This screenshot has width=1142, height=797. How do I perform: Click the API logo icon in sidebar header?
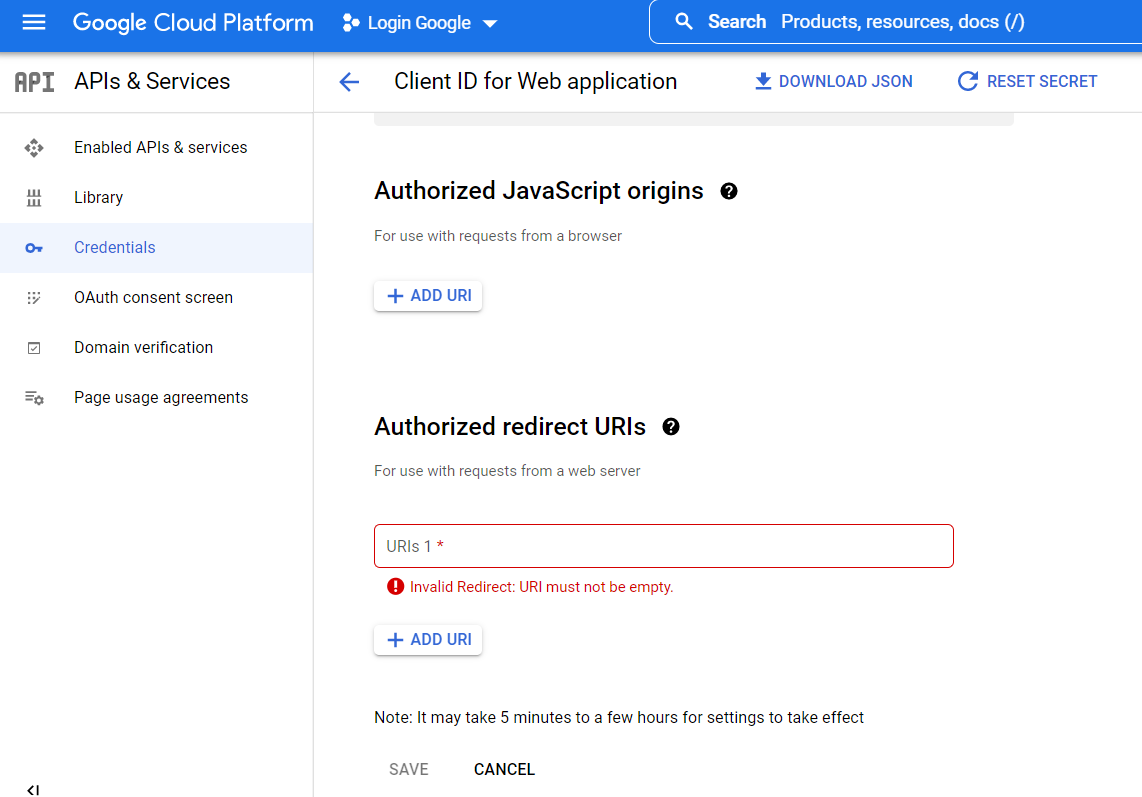[34, 82]
